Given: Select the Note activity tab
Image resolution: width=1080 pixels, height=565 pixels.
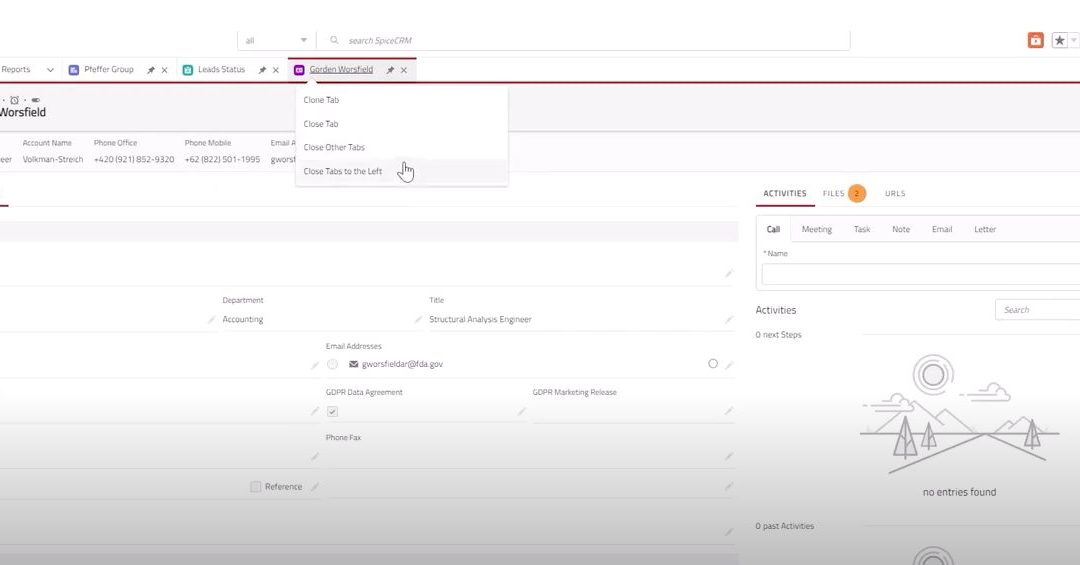Looking at the screenshot, I should 901,229.
